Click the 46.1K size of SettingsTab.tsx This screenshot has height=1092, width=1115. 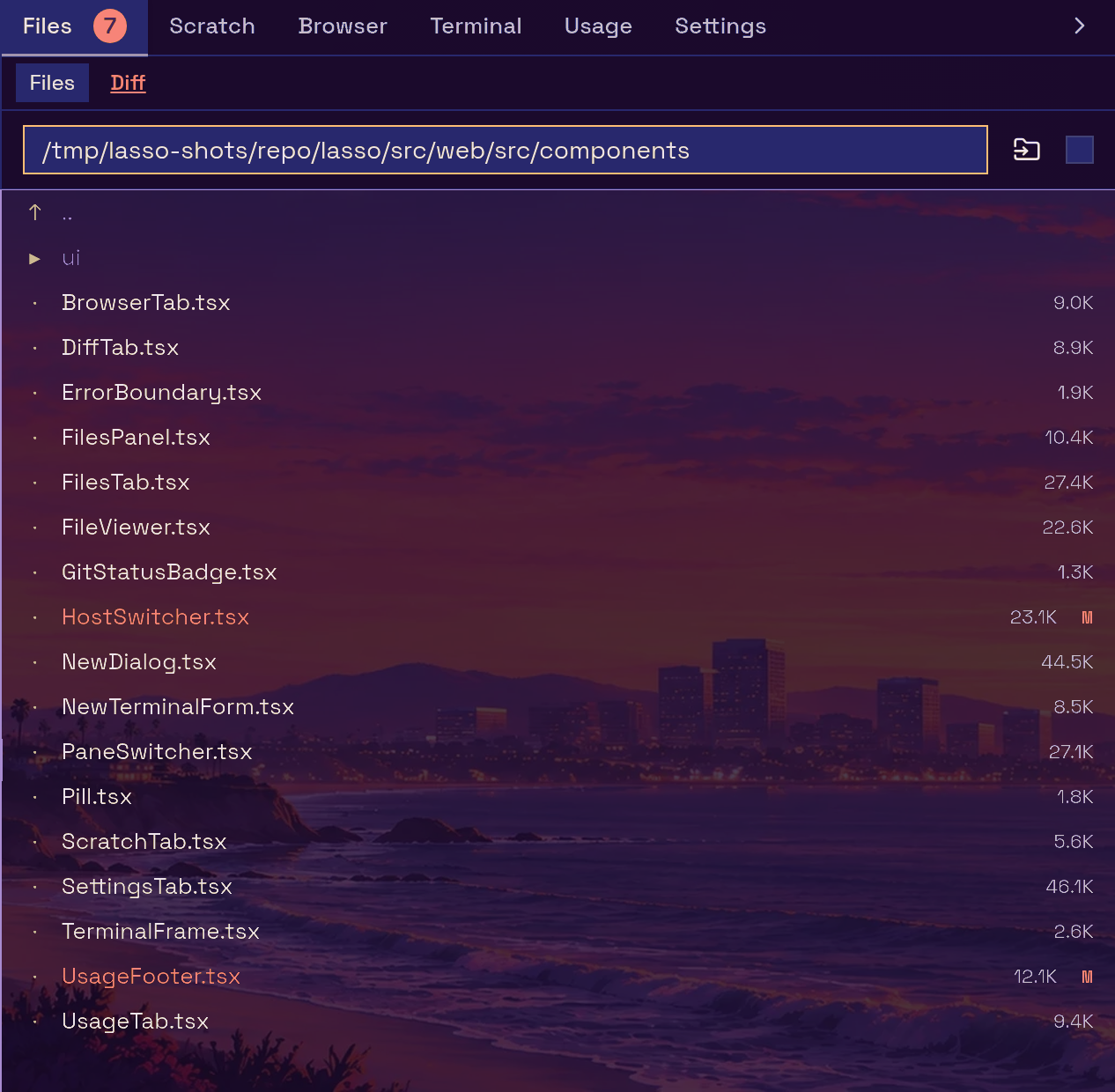coord(1069,887)
